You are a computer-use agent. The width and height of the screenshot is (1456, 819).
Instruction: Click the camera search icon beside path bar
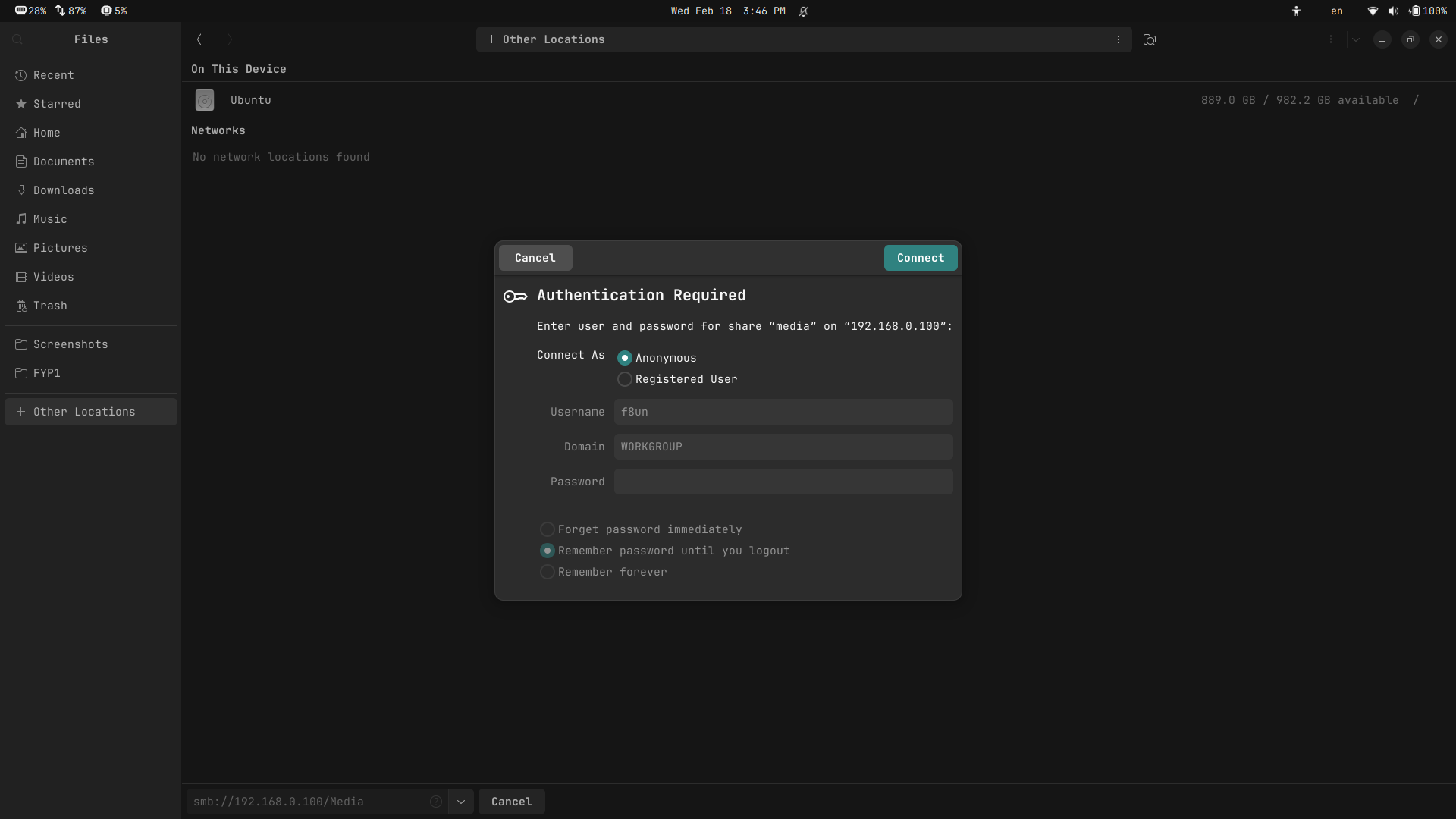click(x=1150, y=39)
